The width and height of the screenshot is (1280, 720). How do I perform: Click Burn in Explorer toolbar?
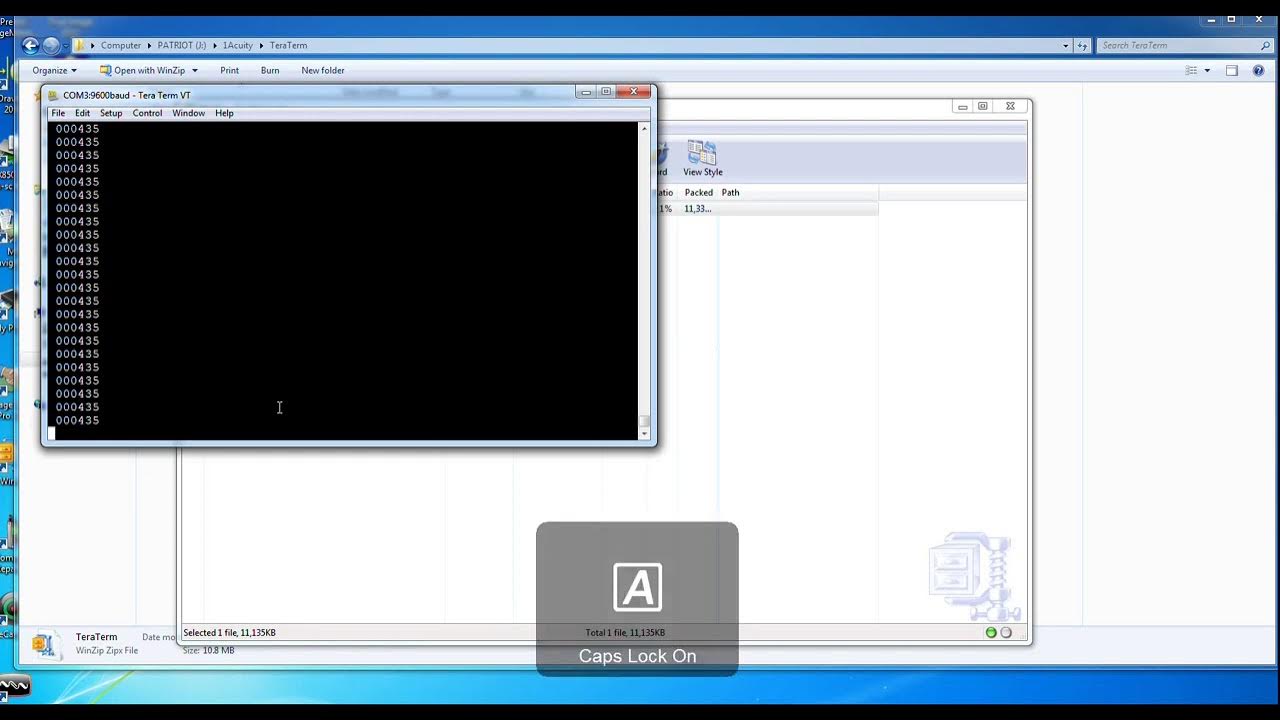[x=270, y=70]
